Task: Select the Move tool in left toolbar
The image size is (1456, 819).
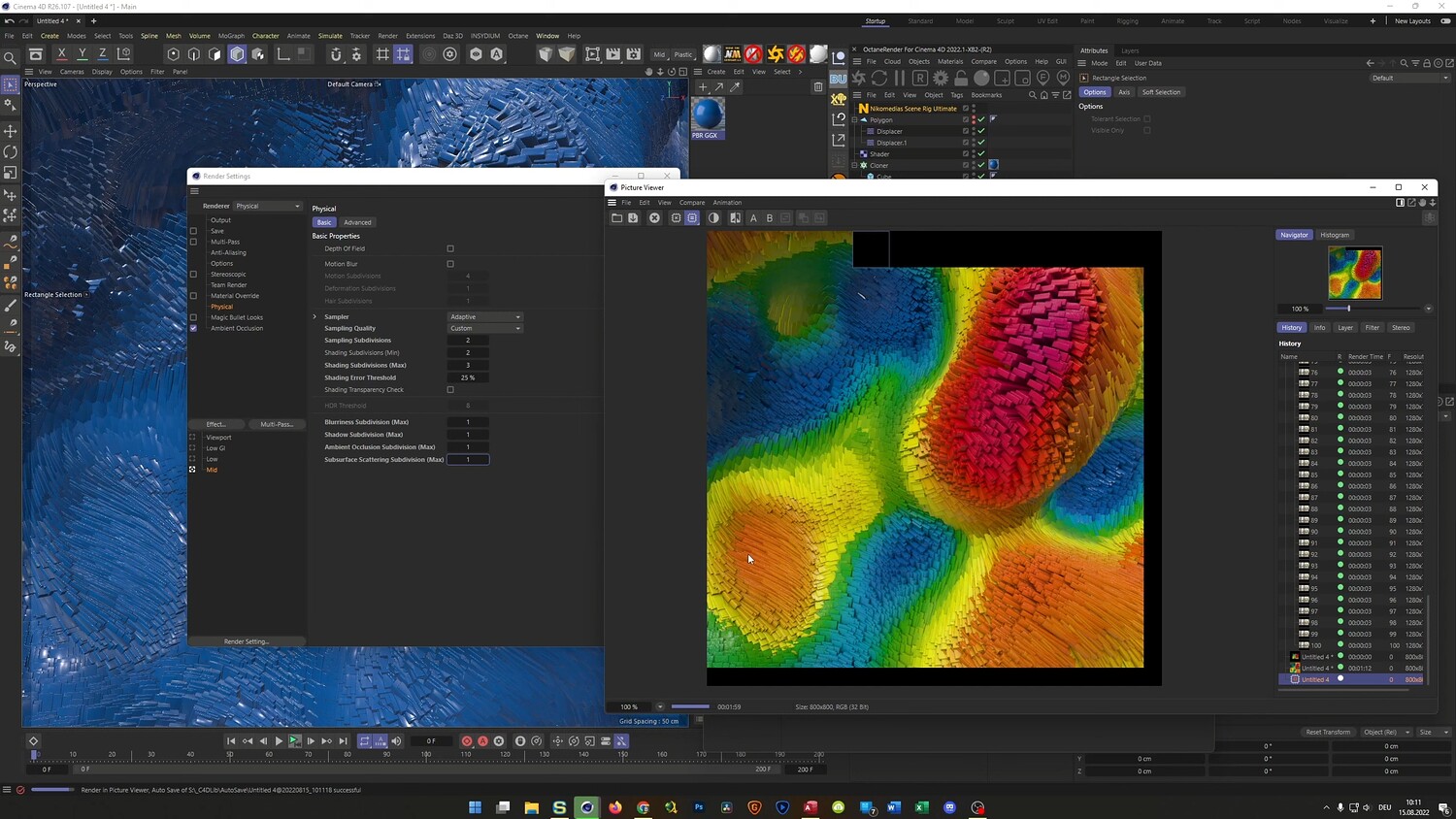Action: click(11, 131)
